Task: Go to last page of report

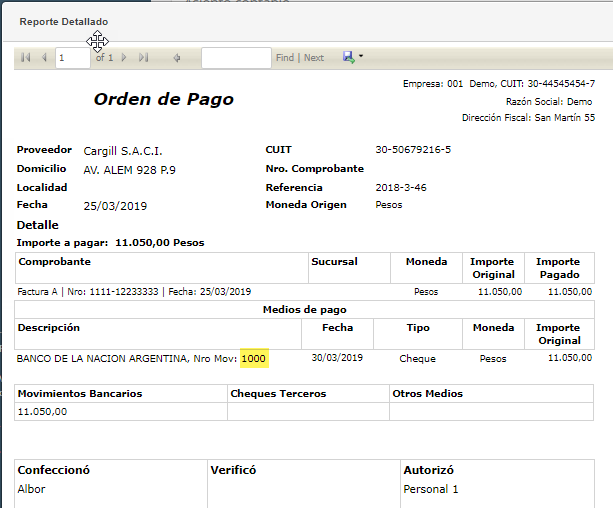Action: pyautogui.click(x=143, y=57)
